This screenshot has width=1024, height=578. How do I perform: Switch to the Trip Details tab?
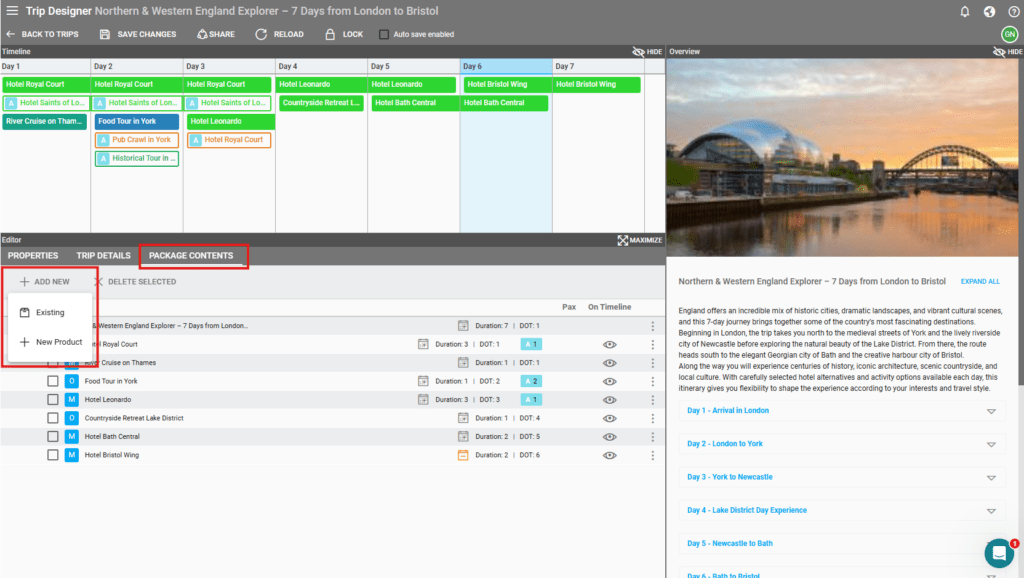pyautogui.click(x=103, y=256)
